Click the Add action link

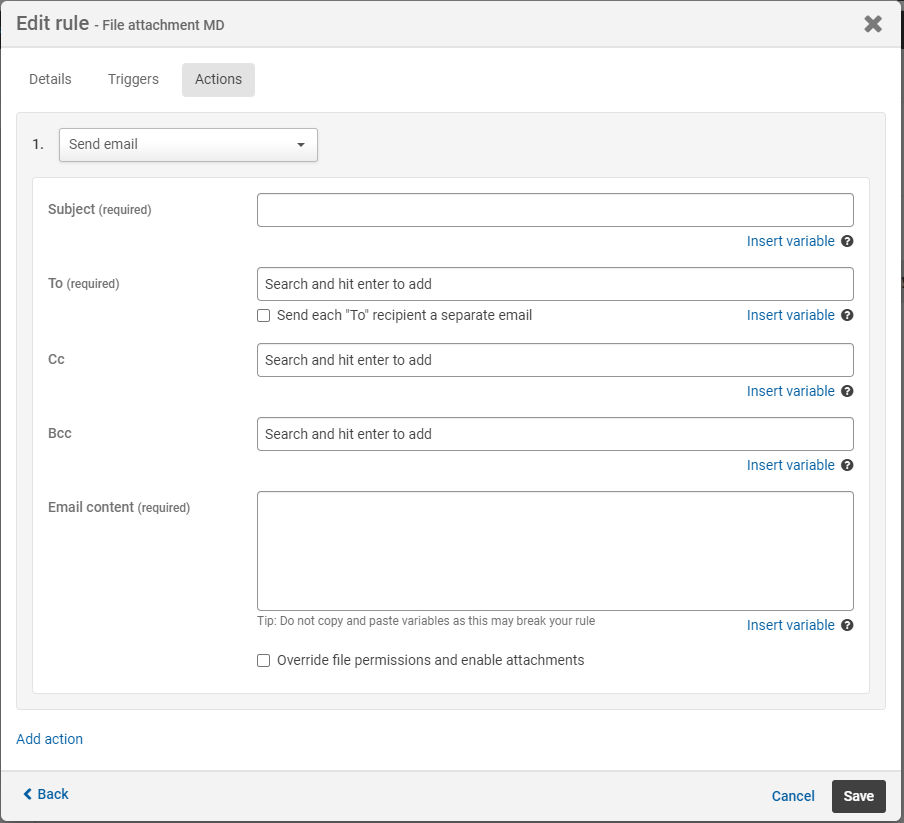pos(50,739)
